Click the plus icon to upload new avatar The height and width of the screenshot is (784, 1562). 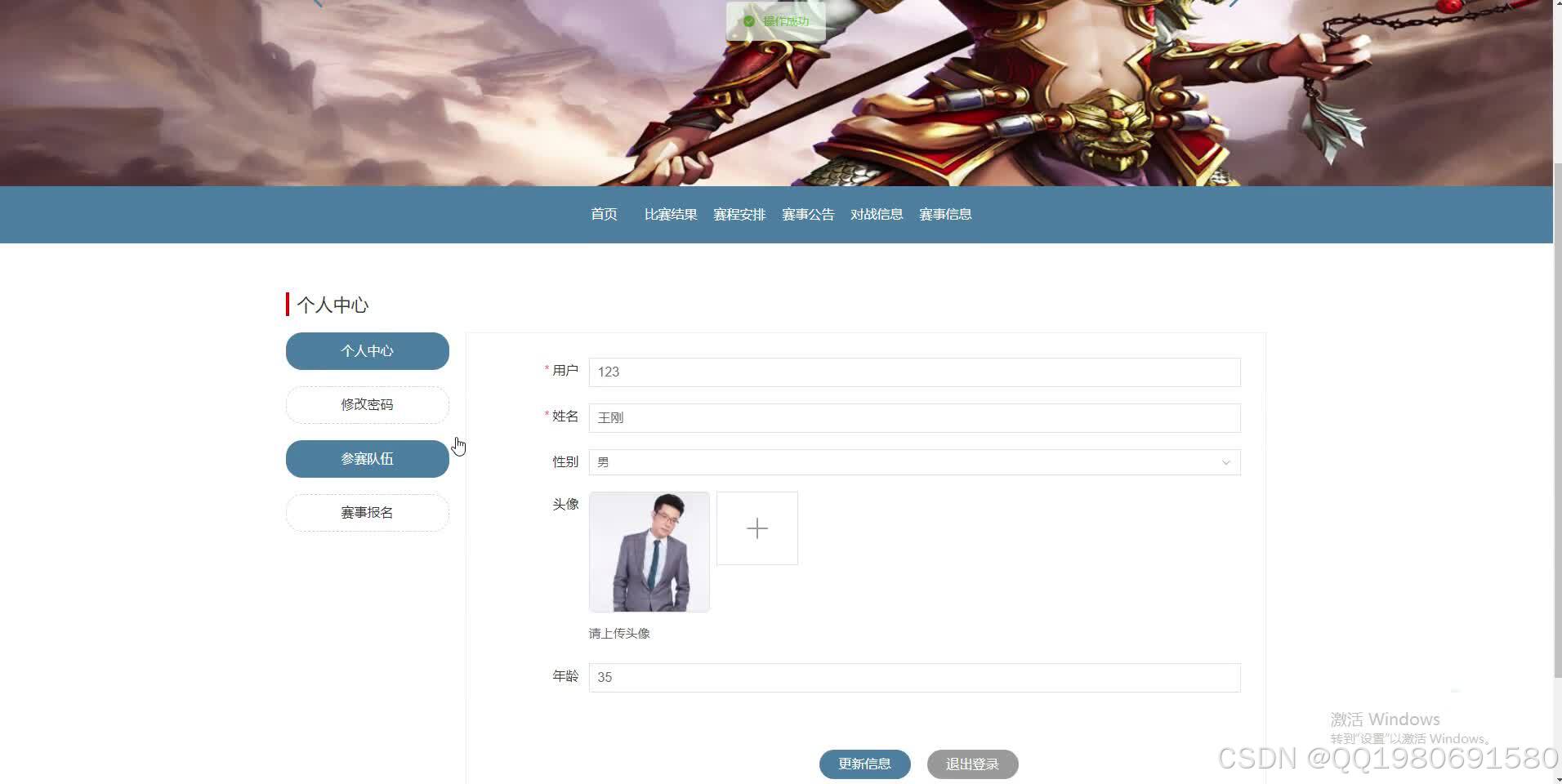[x=756, y=528]
